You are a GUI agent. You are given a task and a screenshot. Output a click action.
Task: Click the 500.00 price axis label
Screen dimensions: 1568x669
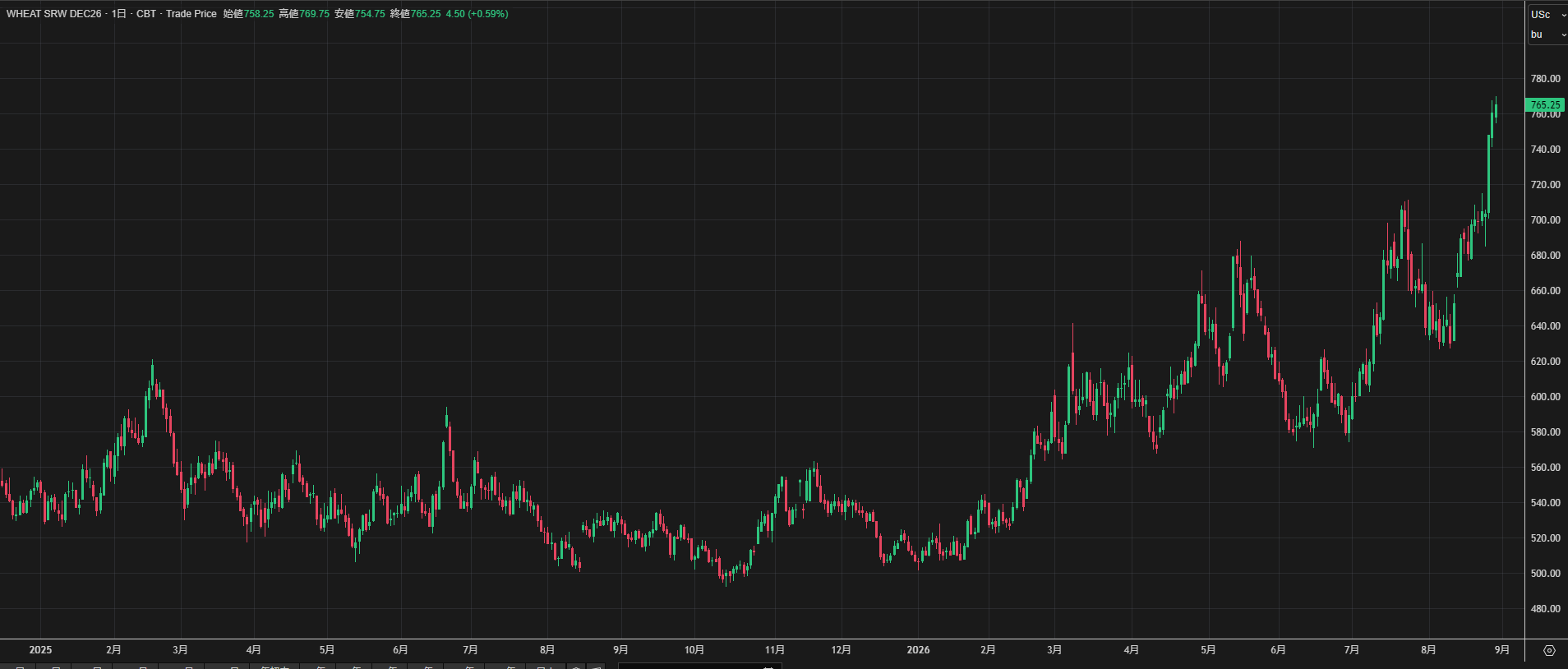(x=1545, y=574)
